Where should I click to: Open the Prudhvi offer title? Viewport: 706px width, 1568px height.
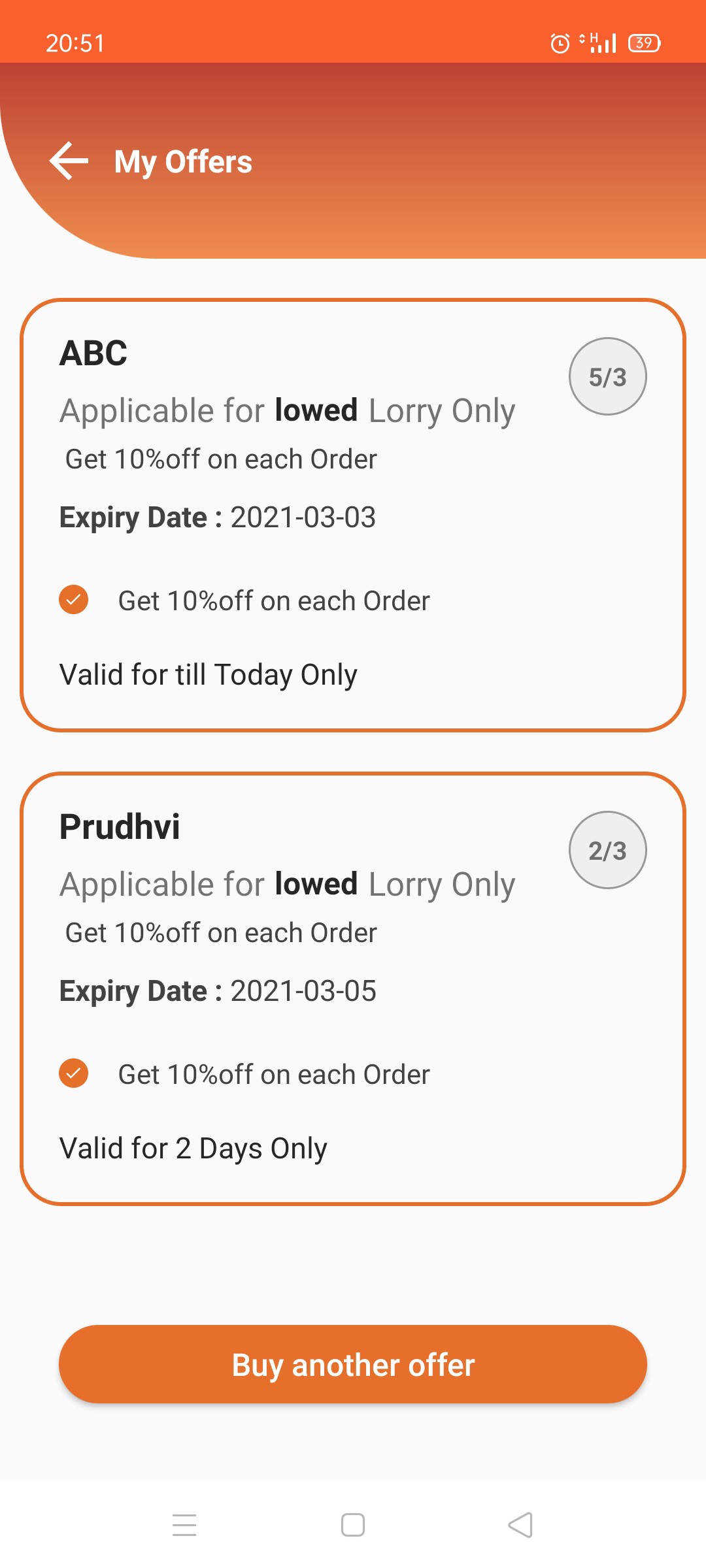point(120,827)
